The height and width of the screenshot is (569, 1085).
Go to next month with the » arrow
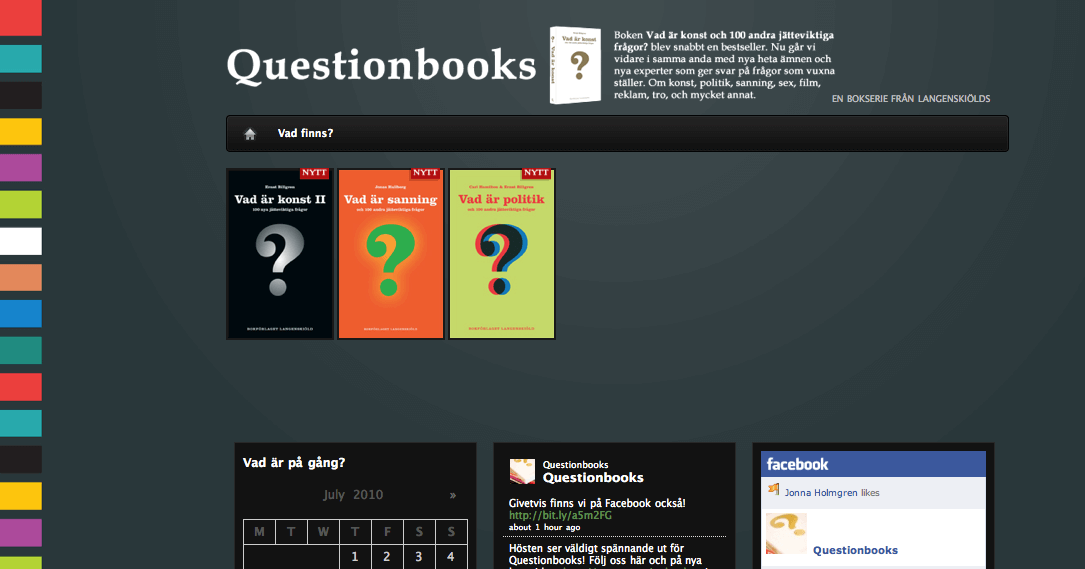coord(453,495)
